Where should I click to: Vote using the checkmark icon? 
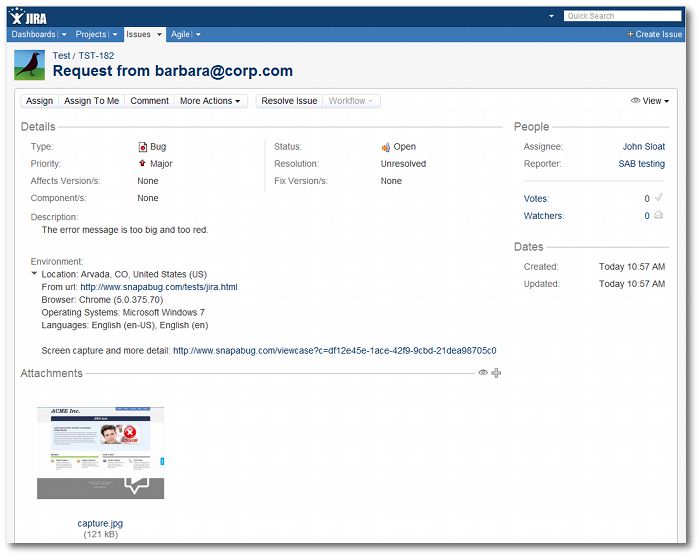pos(659,197)
